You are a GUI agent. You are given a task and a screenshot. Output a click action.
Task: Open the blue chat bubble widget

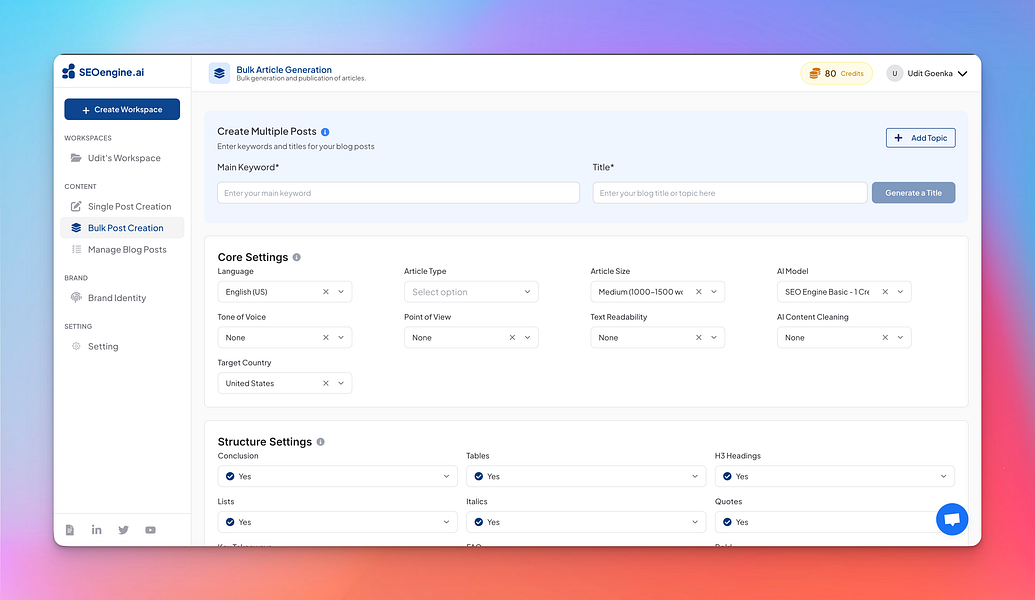point(951,519)
